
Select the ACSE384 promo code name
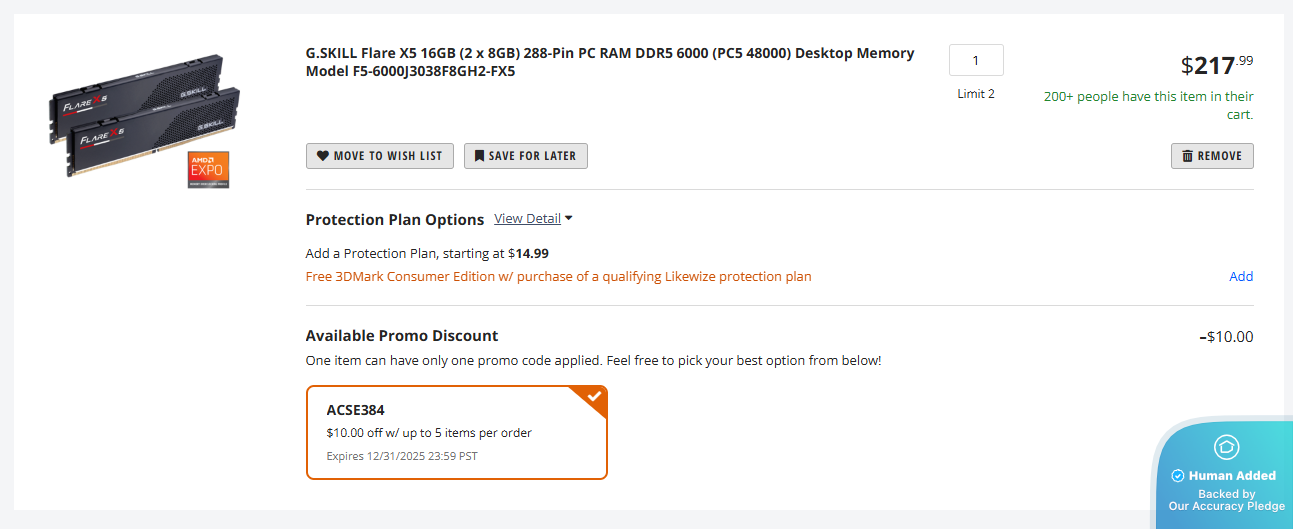[x=355, y=410]
